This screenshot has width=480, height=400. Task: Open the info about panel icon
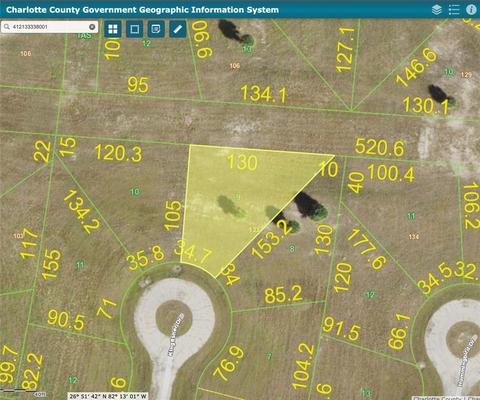tap(471, 10)
